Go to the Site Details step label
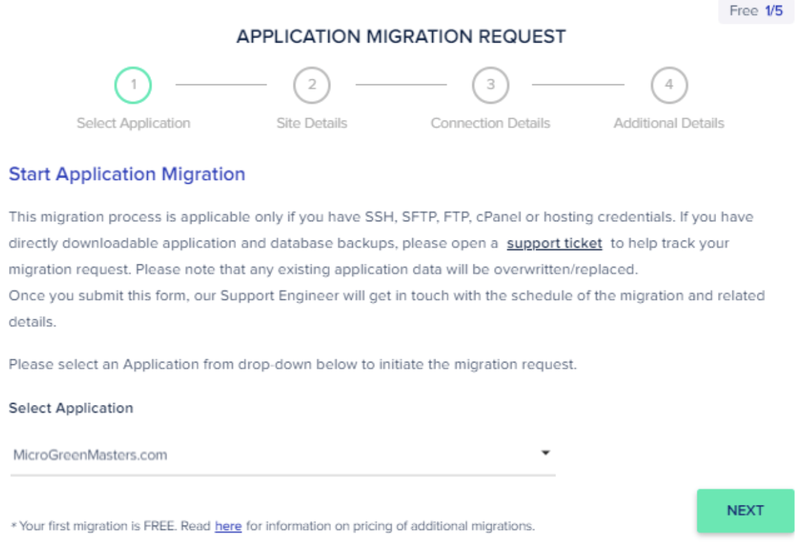 click(312, 124)
